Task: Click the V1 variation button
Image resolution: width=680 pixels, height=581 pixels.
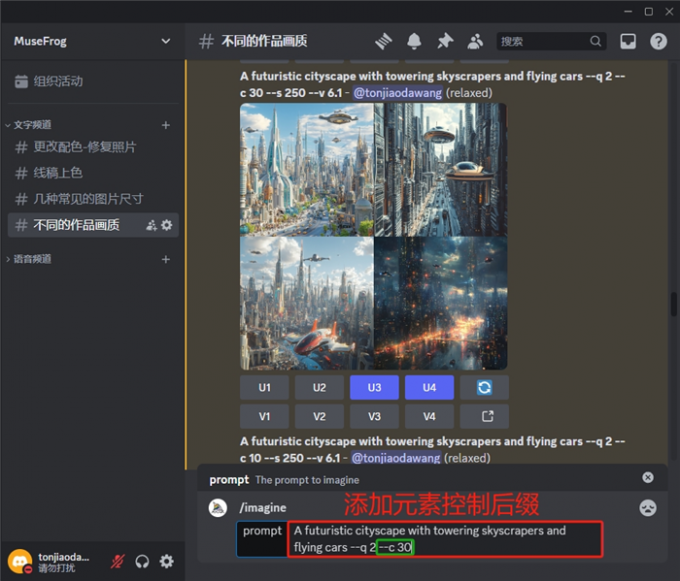Action: tap(265, 416)
